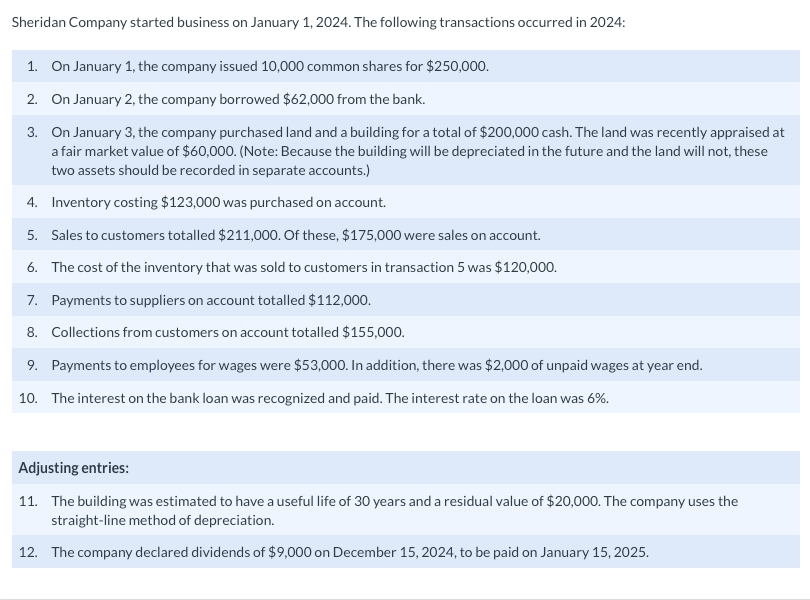Select transaction 3 about land and building purchase

406,150
